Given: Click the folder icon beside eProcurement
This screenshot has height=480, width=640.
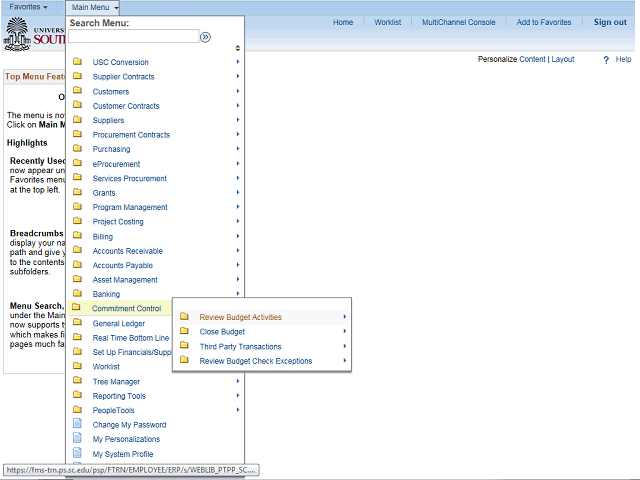Looking at the screenshot, I should [x=77, y=163].
